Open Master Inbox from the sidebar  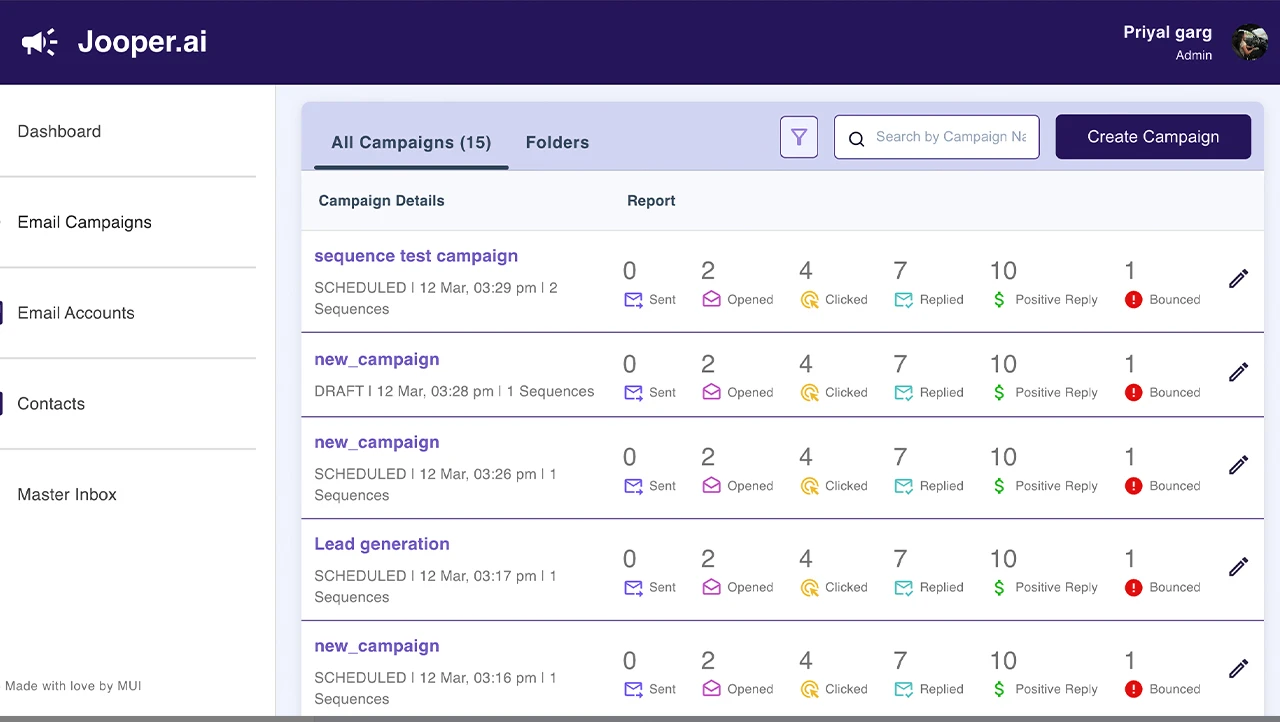click(x=66, y=494)
